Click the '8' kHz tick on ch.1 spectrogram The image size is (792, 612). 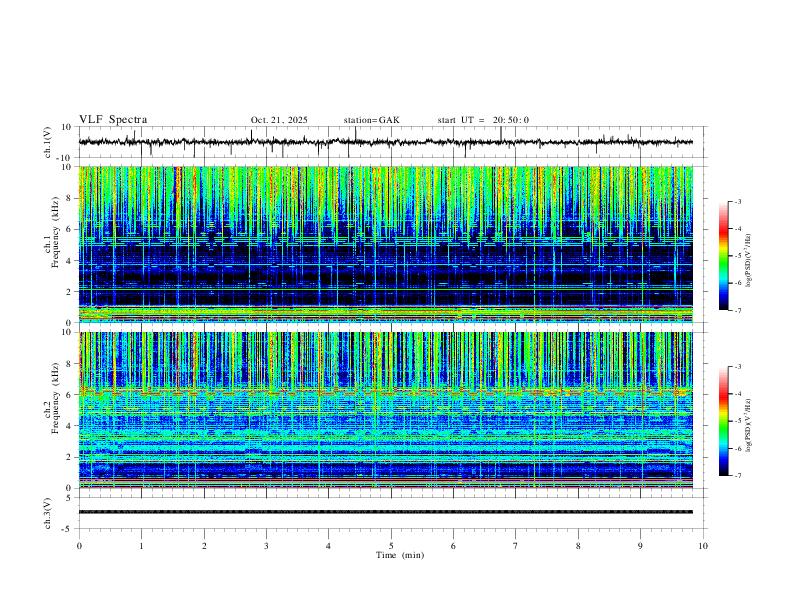70,198
